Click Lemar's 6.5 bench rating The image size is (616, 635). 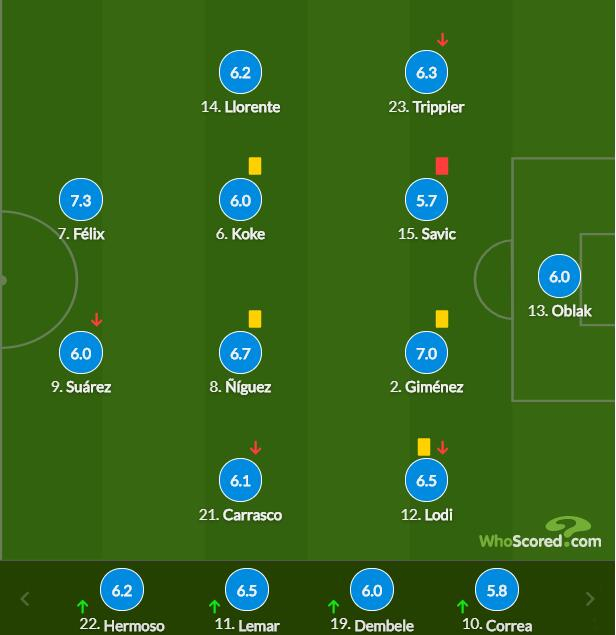coord(247,591)
